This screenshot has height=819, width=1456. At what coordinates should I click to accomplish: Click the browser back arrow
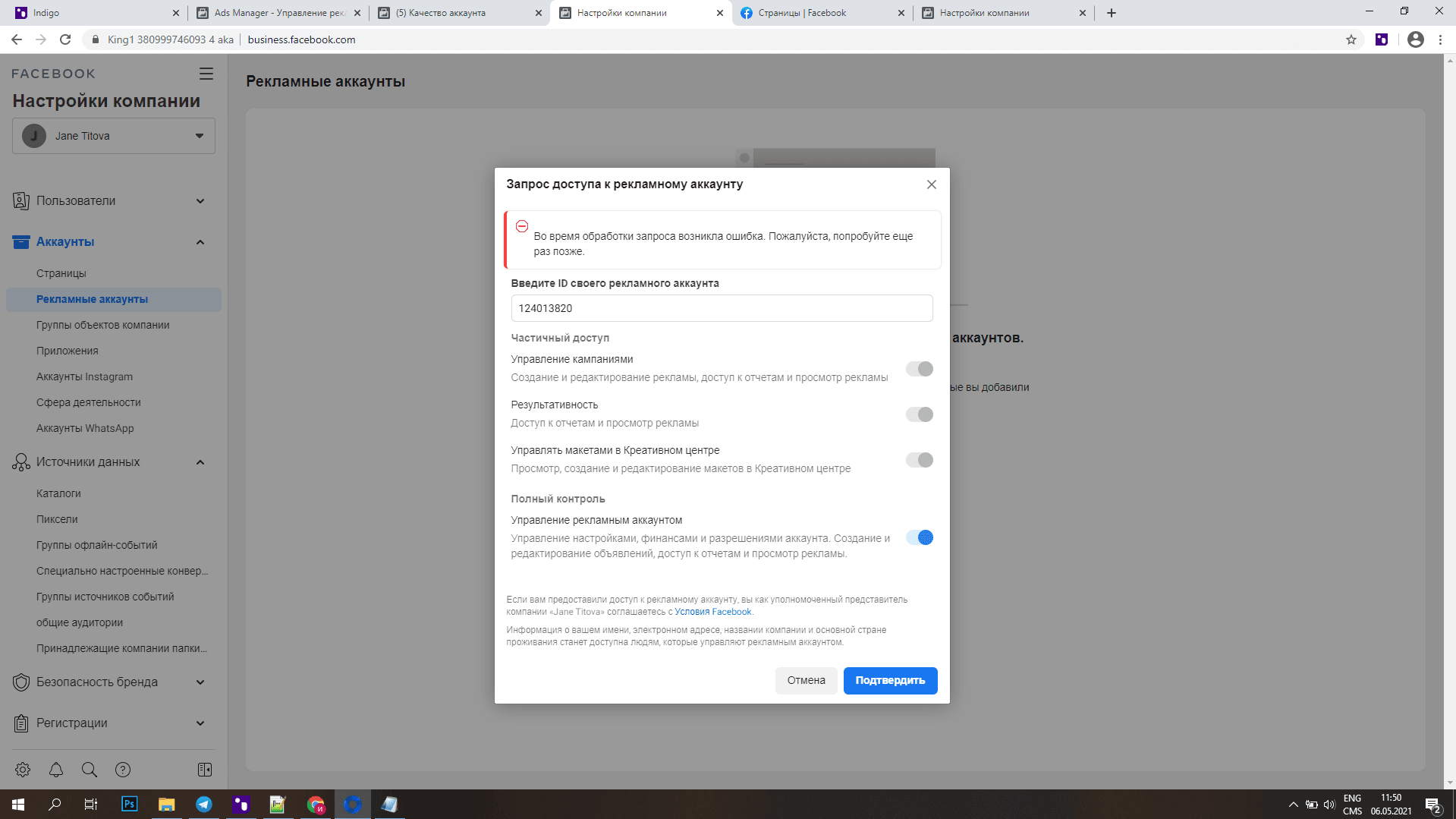pos(17,39)
